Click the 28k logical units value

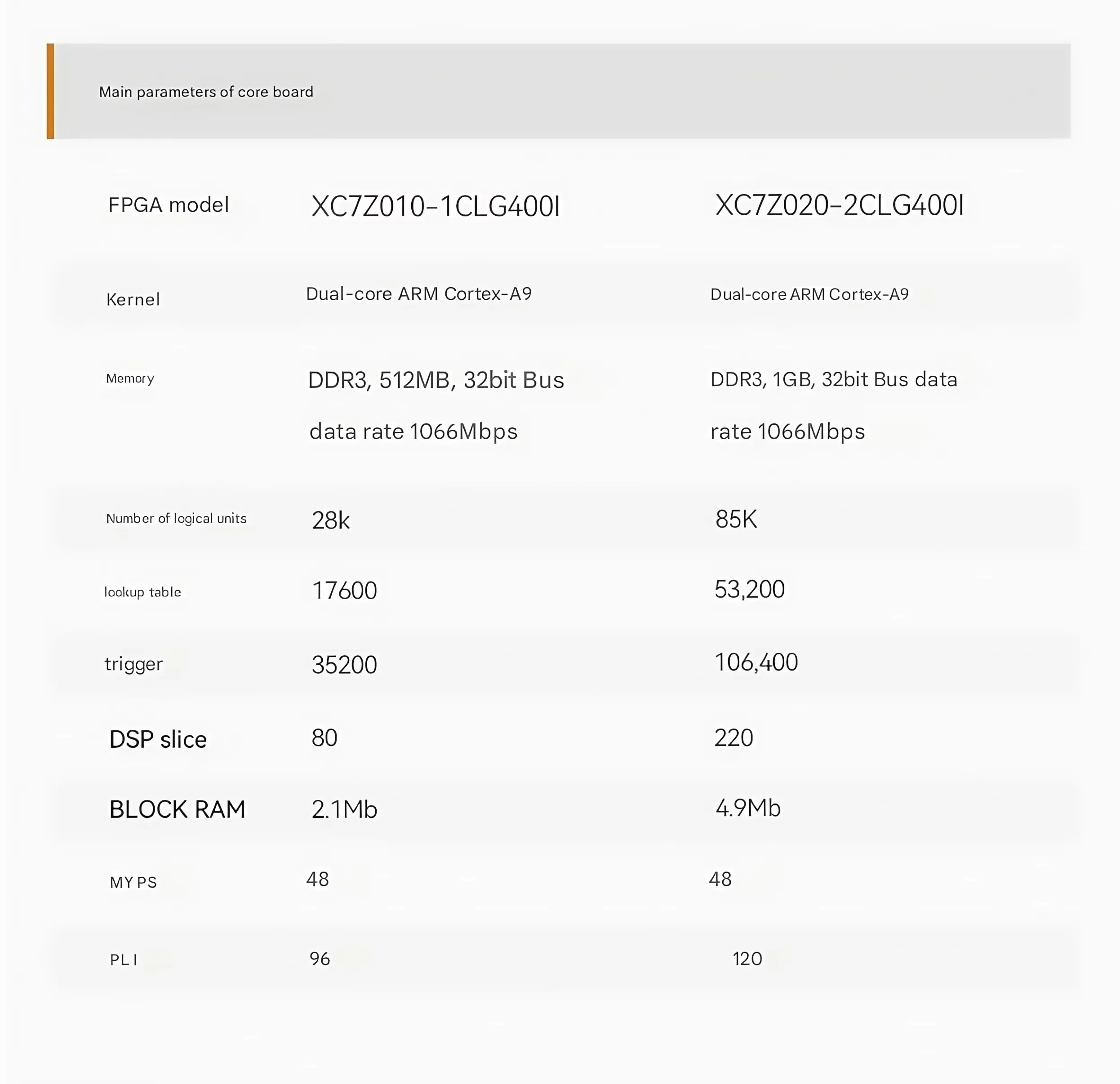click(x=331, y=520)
